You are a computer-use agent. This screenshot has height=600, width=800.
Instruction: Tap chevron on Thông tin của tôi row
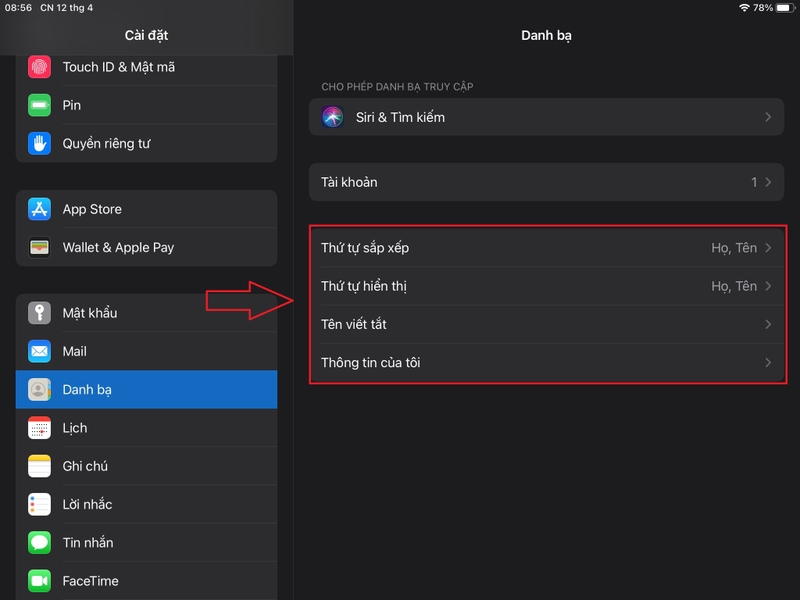click(x=768, y=362)
